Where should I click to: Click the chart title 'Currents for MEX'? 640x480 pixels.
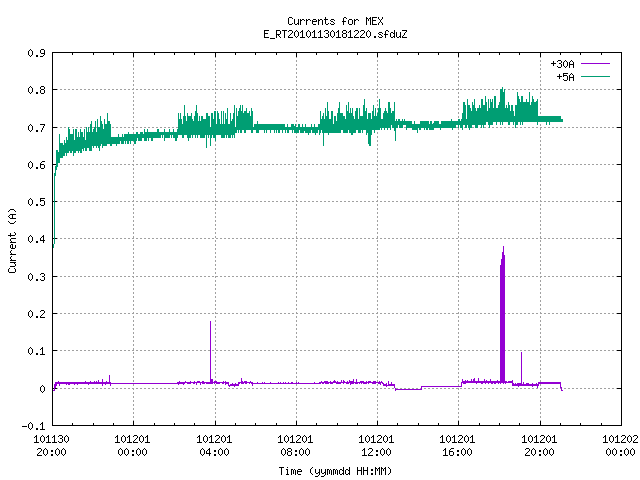(x=335, y=21)
